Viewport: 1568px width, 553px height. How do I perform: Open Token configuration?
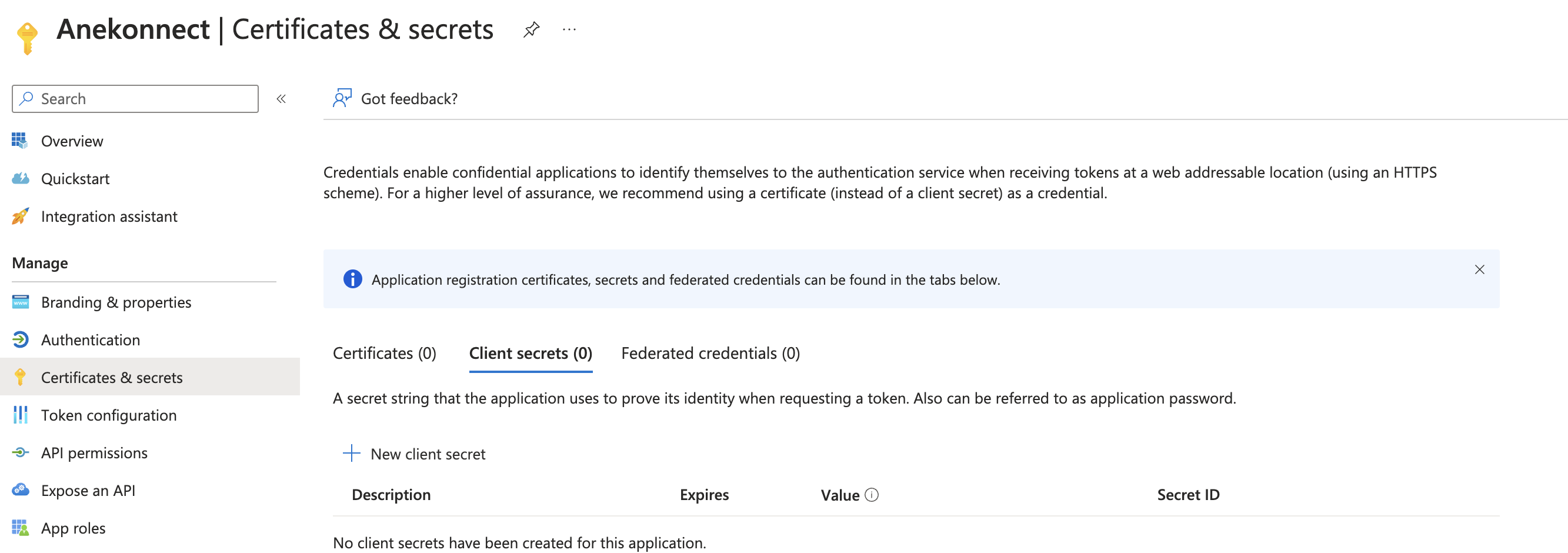[x=109, y=415]
